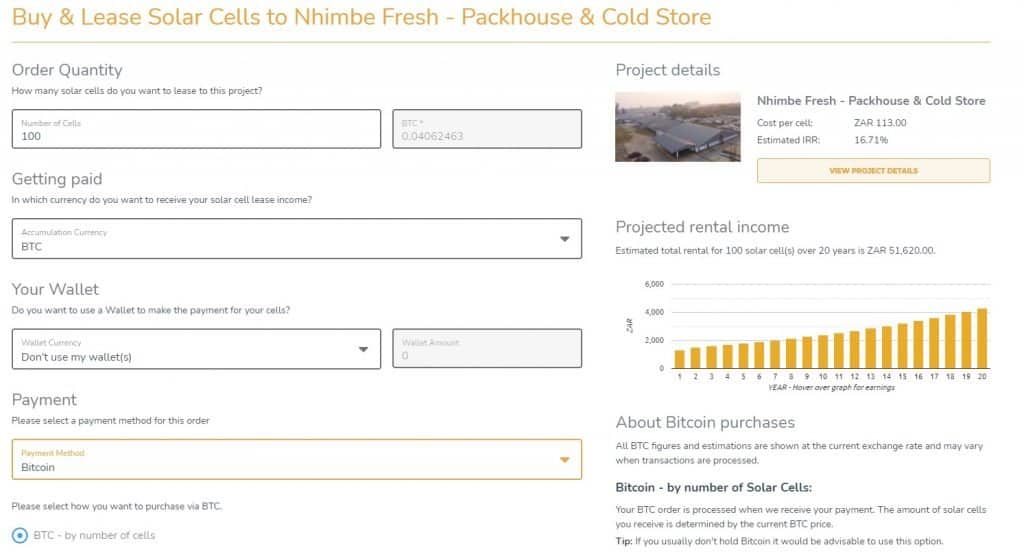Click the BTC accumulation currency value
1024x554 pixels.
pyautogui.click(x=31, y=246)
